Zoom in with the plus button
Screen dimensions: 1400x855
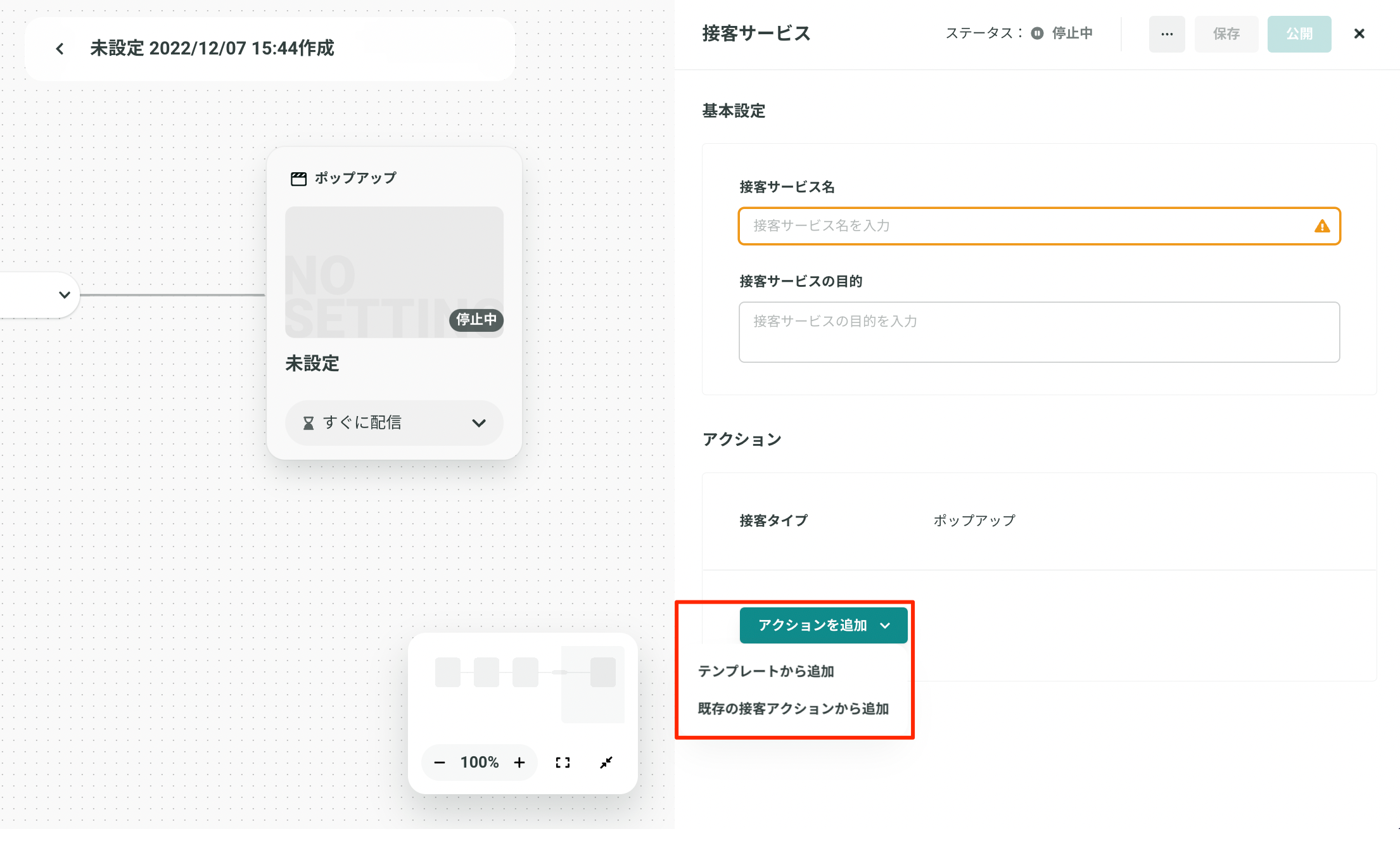pyautogui.click(x=519, y=763)
